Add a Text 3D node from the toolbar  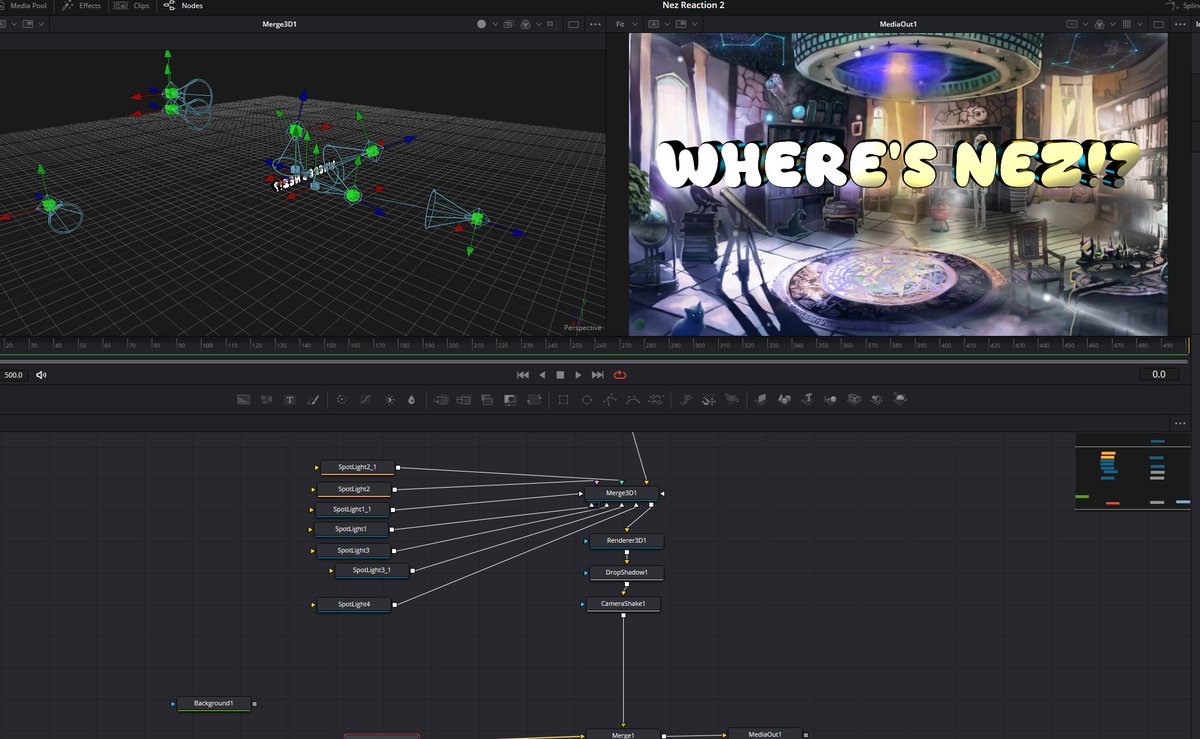pyautogui.click(x=808, y=400)
